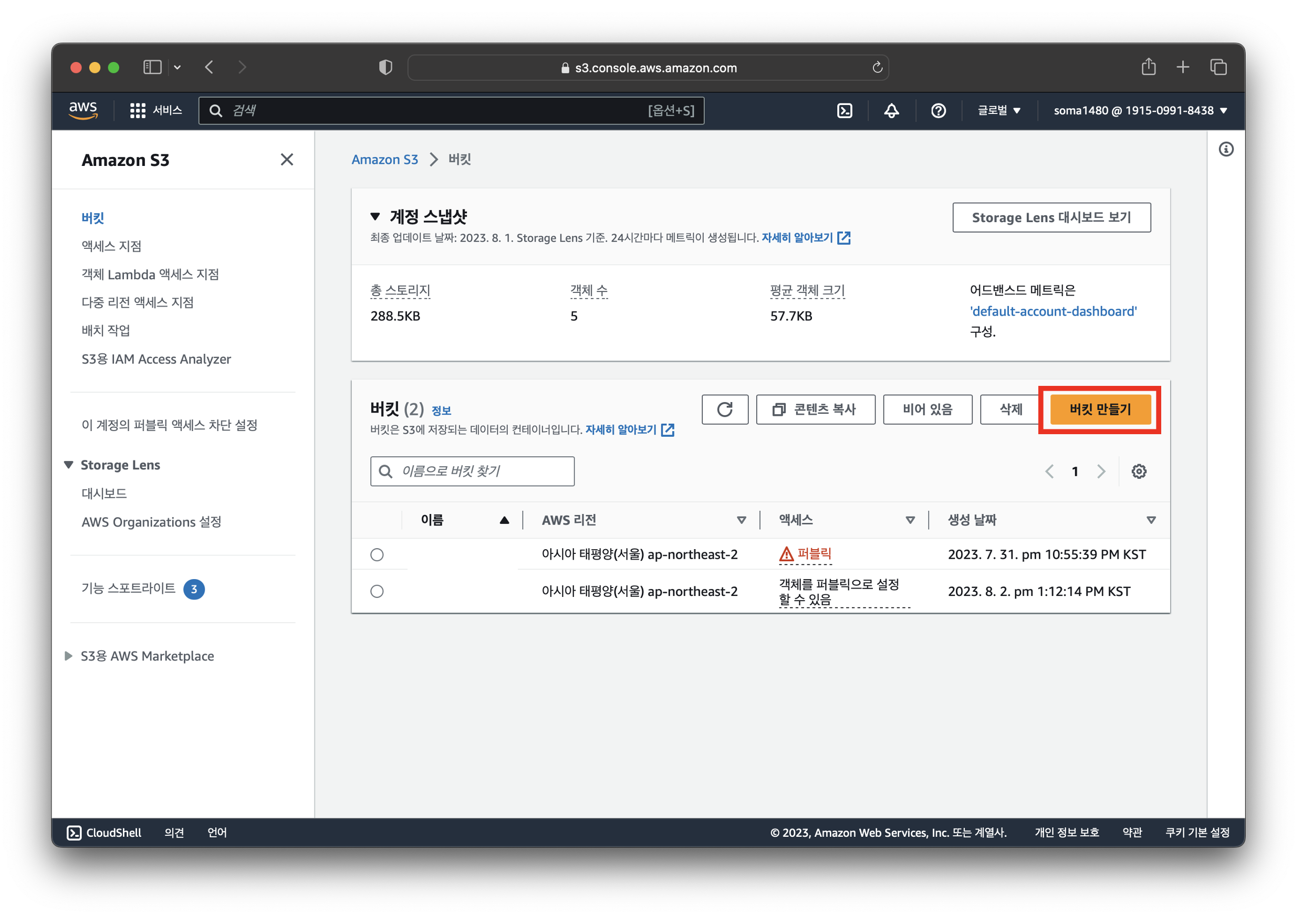The width and height of the screenshot is (1313, 924).
Task: Click the 버킷 만들기 button
Action: point(1100,409)
